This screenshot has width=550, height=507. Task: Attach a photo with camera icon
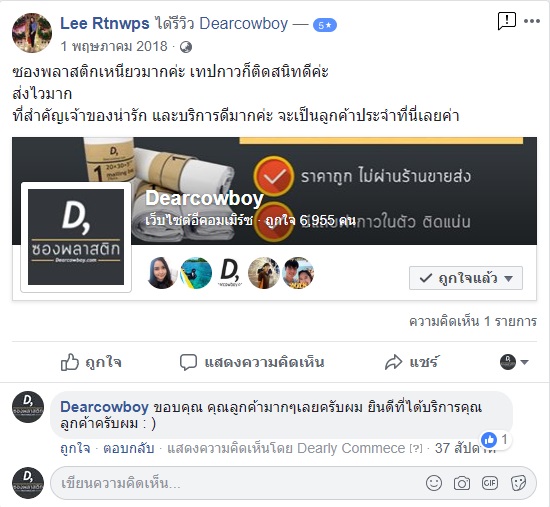pos(462,483)
